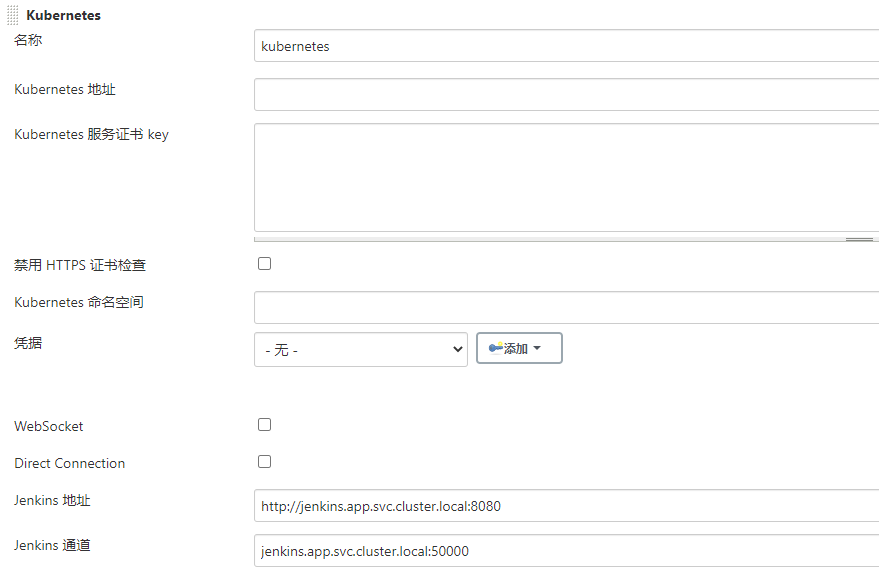879x571 pixels.
Task: Expand the 凭据 credentials select box
Action: point(360,350)
